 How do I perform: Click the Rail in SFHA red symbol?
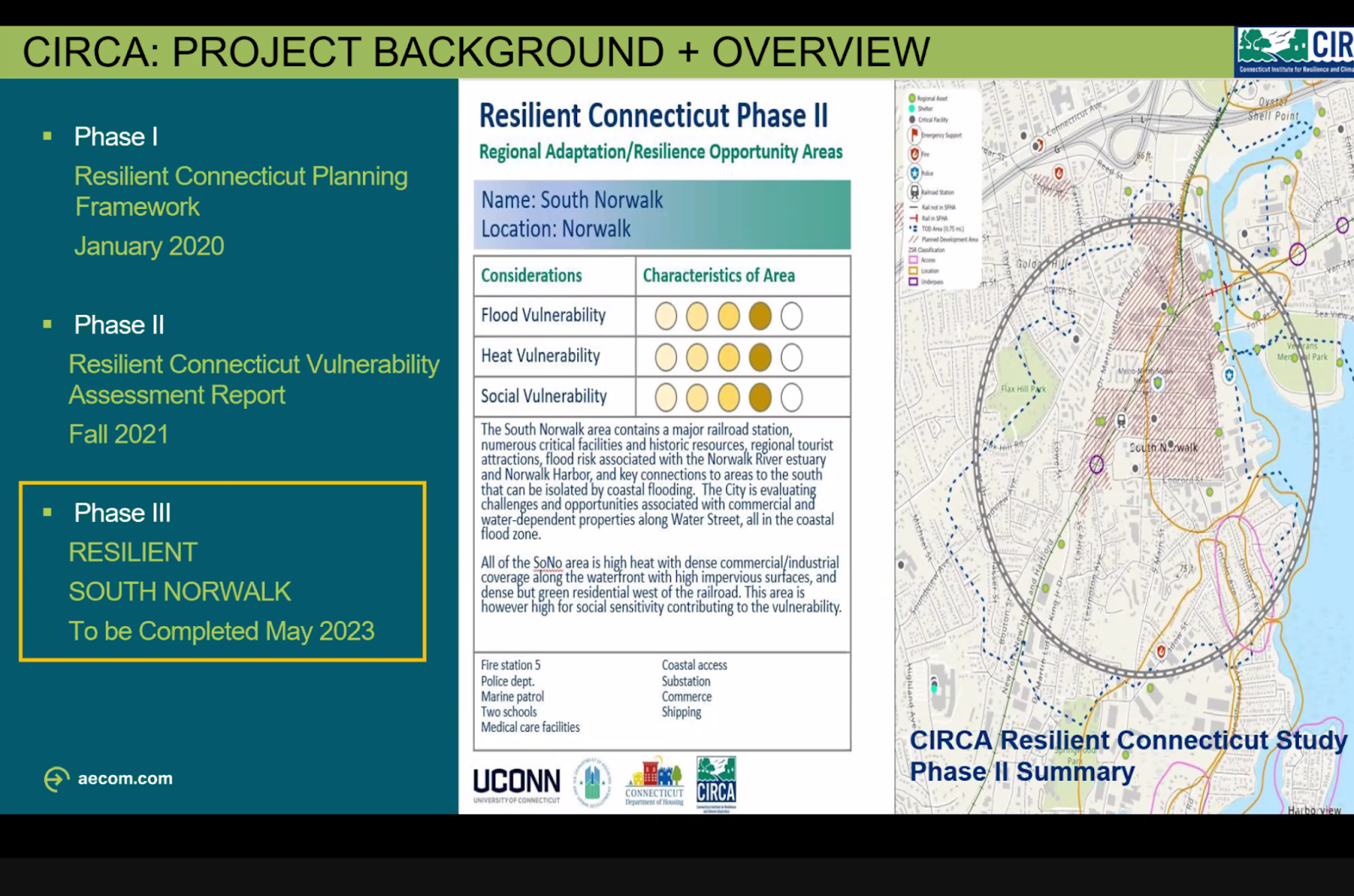(913, 218)
